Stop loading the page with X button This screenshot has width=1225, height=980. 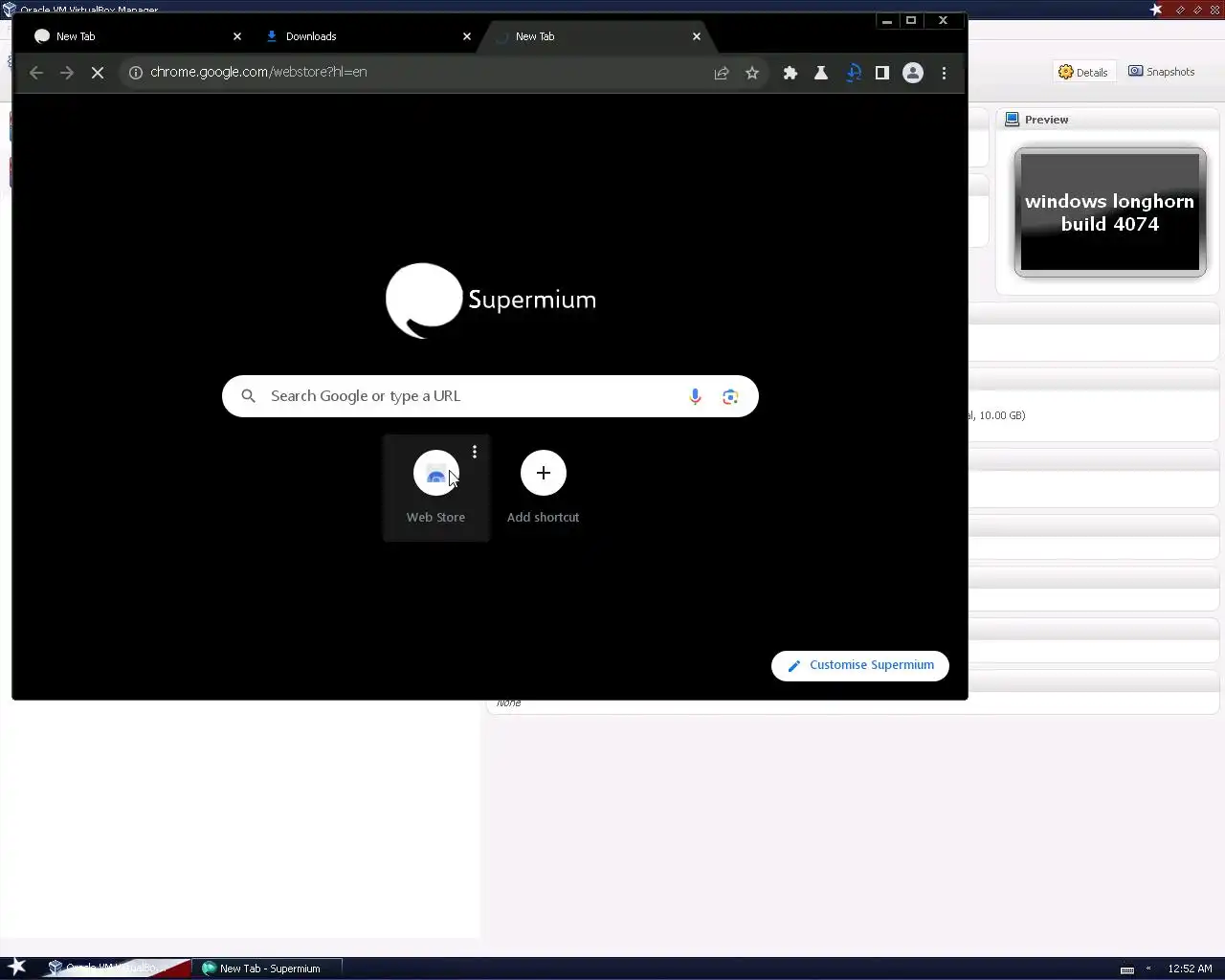[x=98, y=73]
